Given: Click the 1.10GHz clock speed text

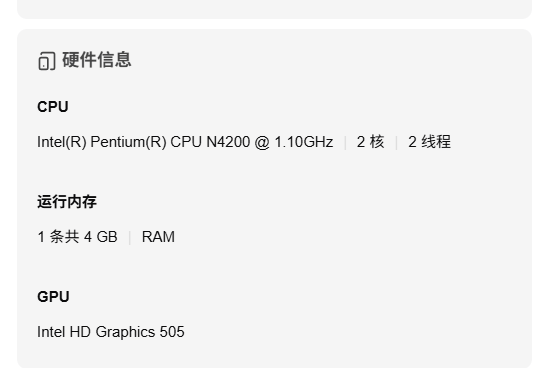Looking at the screenshot, I should pos(304,142).
